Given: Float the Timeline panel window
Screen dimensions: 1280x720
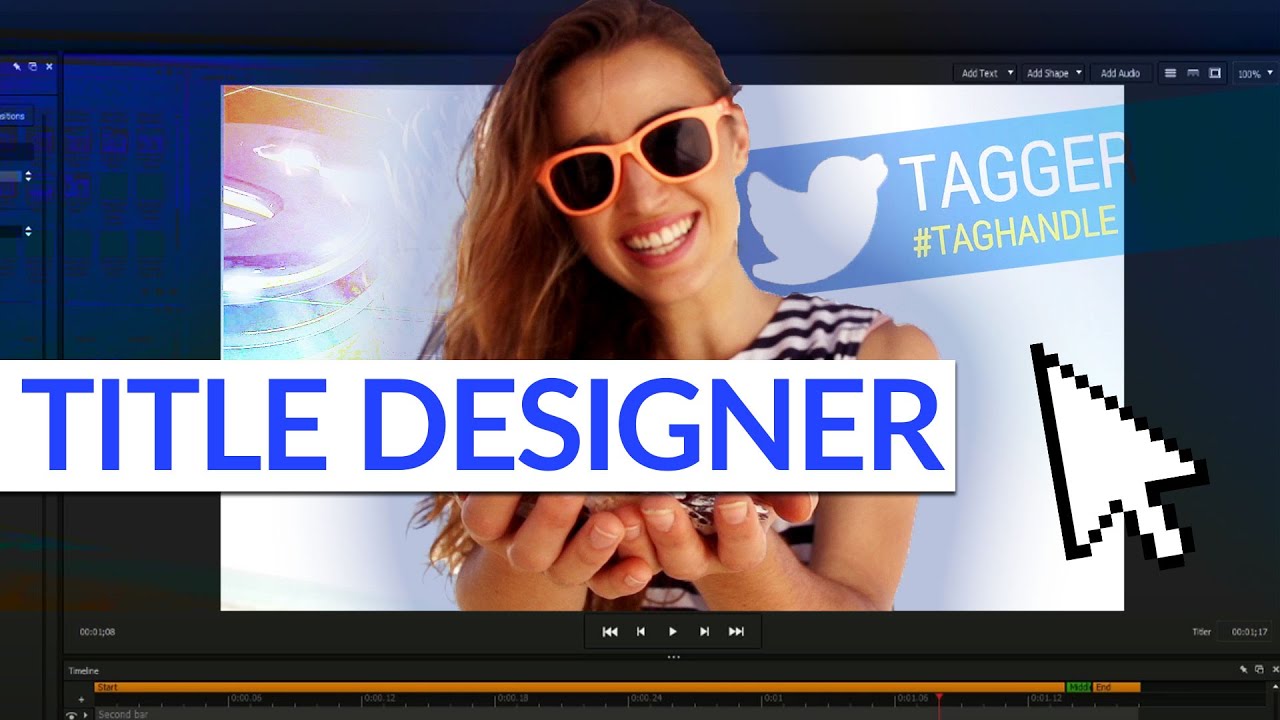Looking at the screenshot, I should 1258,669.
